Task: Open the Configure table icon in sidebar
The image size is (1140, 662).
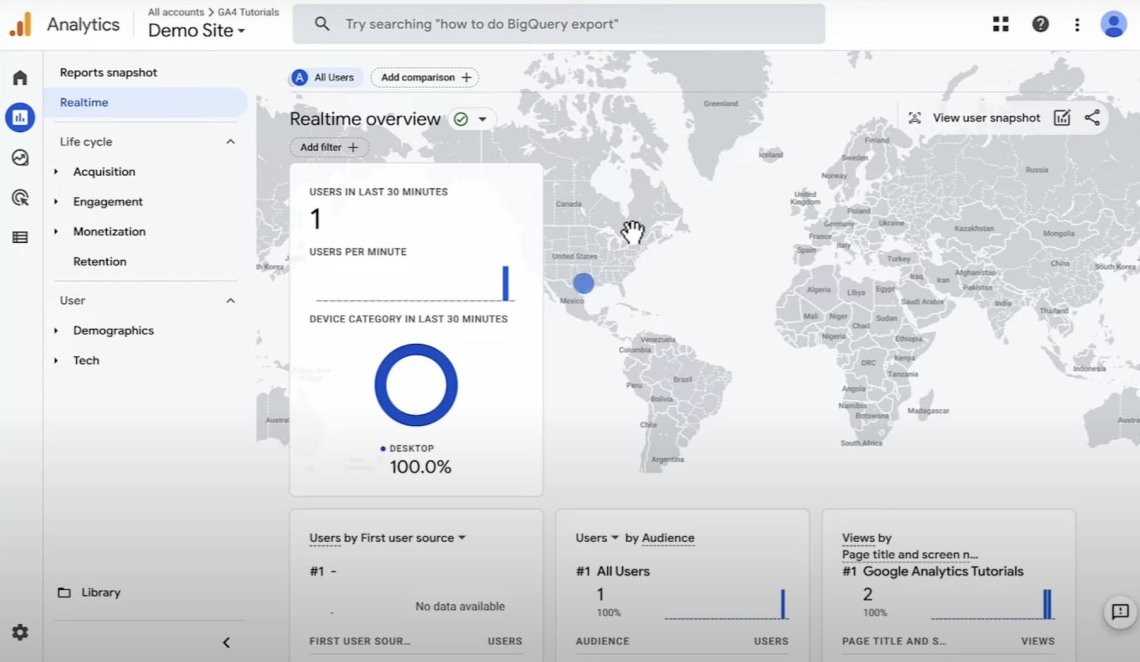Action: 20,238
